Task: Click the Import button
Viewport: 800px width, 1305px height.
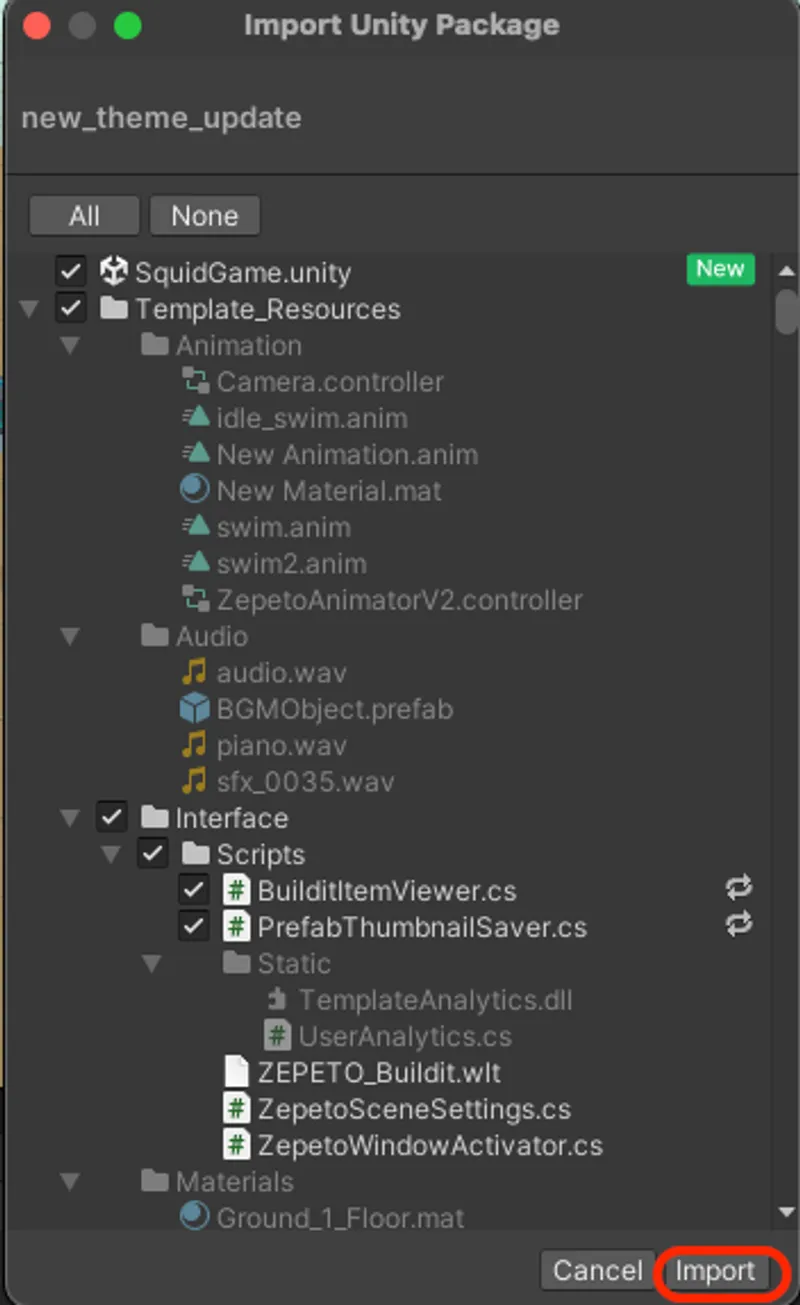Action: (x=716, y=1271)
